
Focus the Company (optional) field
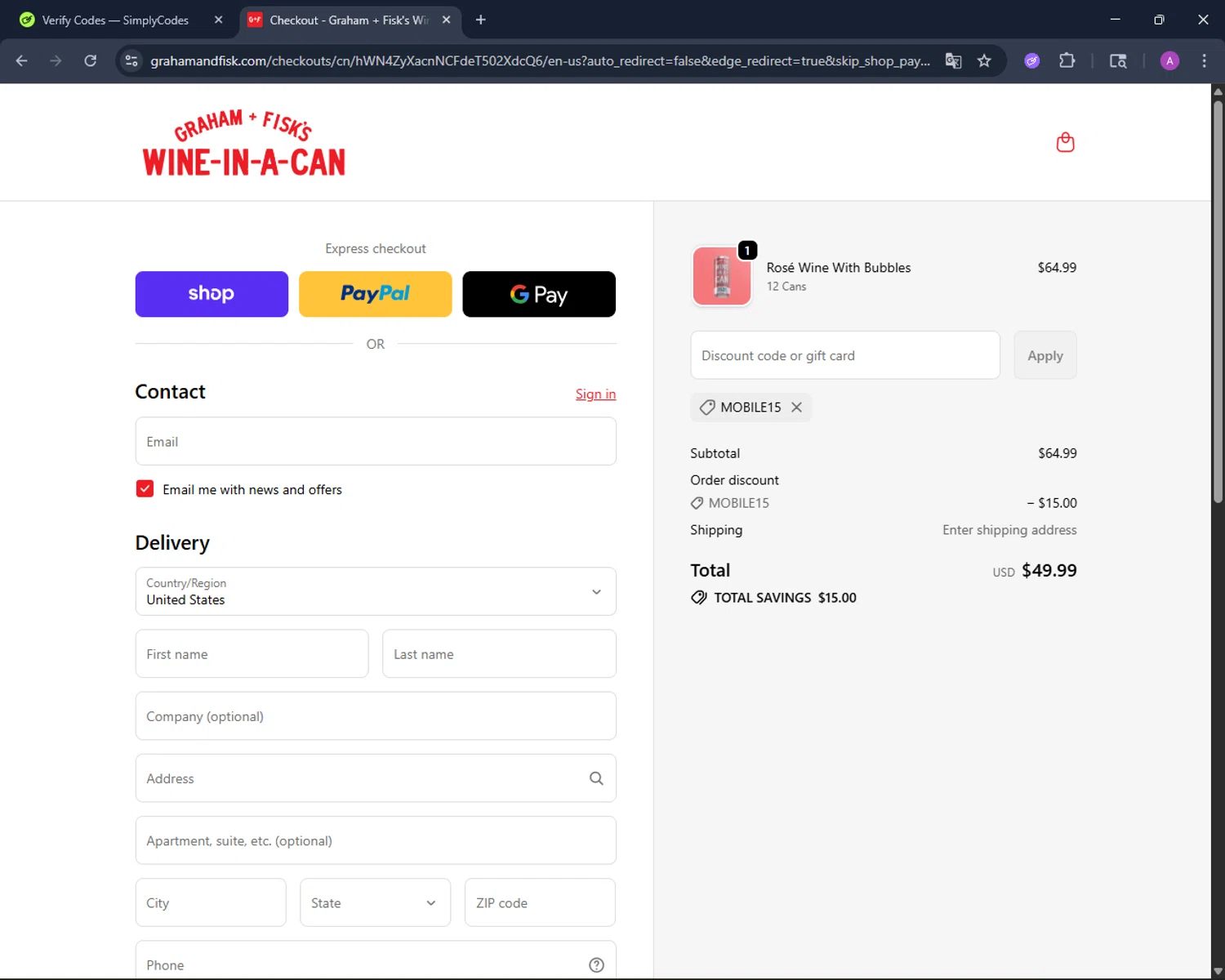click(x=376, y=716)
